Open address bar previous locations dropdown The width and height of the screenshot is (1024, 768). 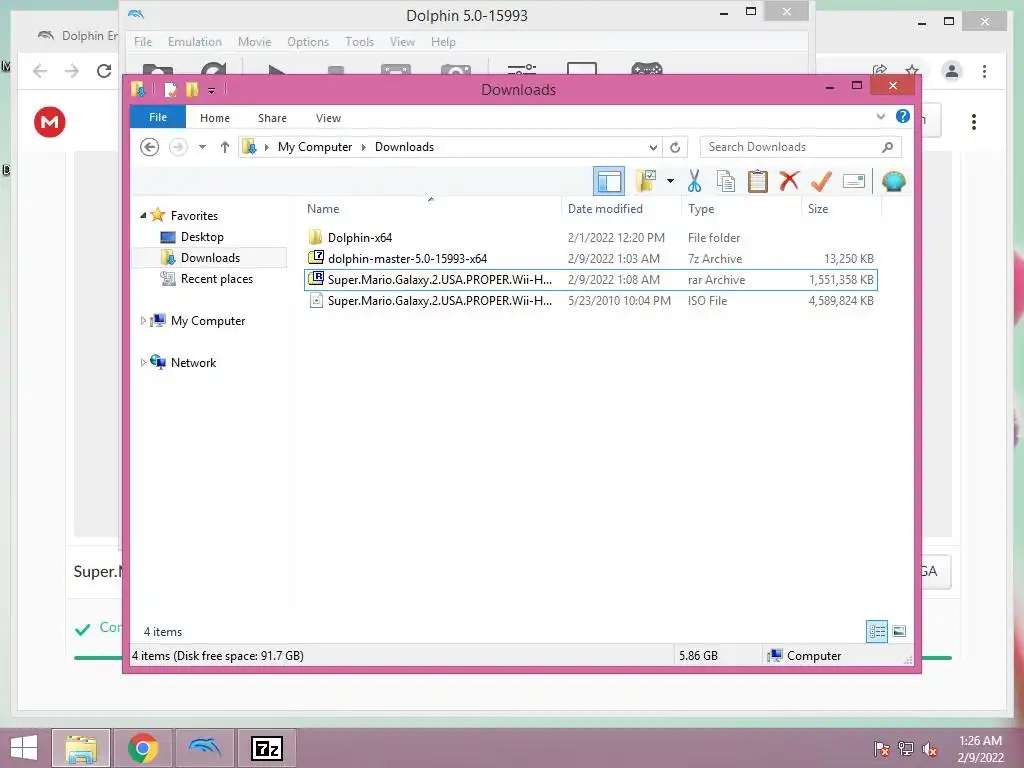(x=652, y=148)
